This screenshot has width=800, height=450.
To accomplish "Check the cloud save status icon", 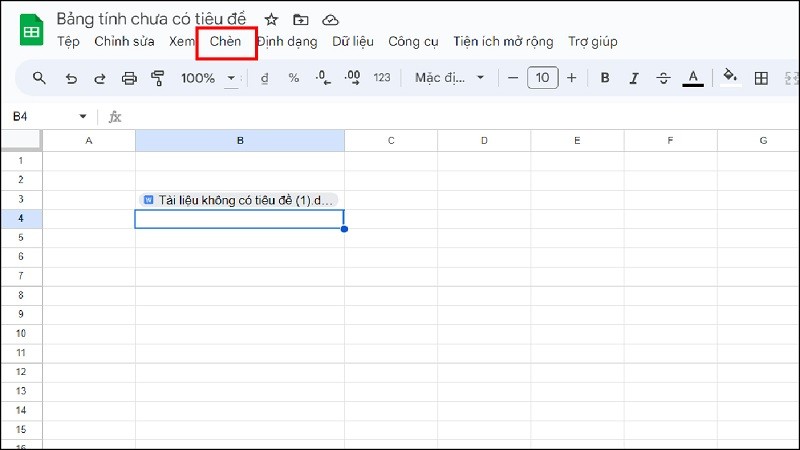I will tap(331, 20).
